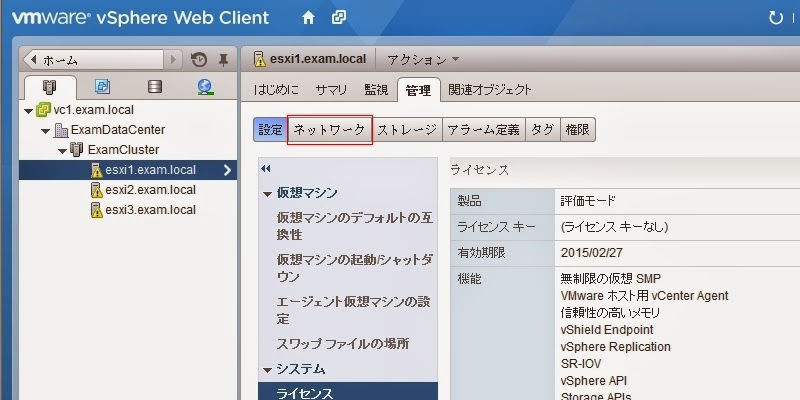Select the 設定 sub-tab
Screen dimensions: 800x400
(x=270, y=130)
